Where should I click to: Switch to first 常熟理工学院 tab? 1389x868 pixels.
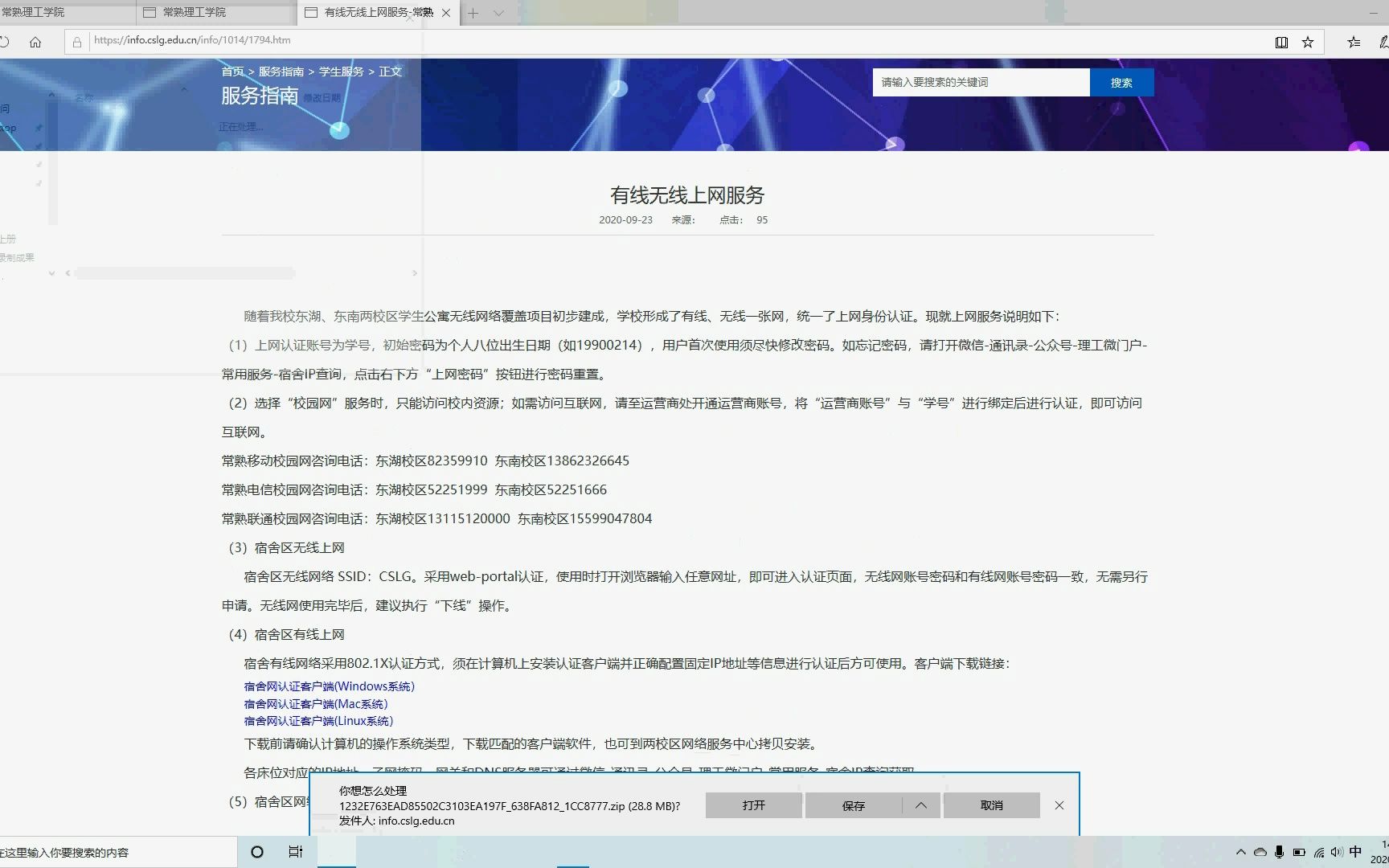point(68,13)
